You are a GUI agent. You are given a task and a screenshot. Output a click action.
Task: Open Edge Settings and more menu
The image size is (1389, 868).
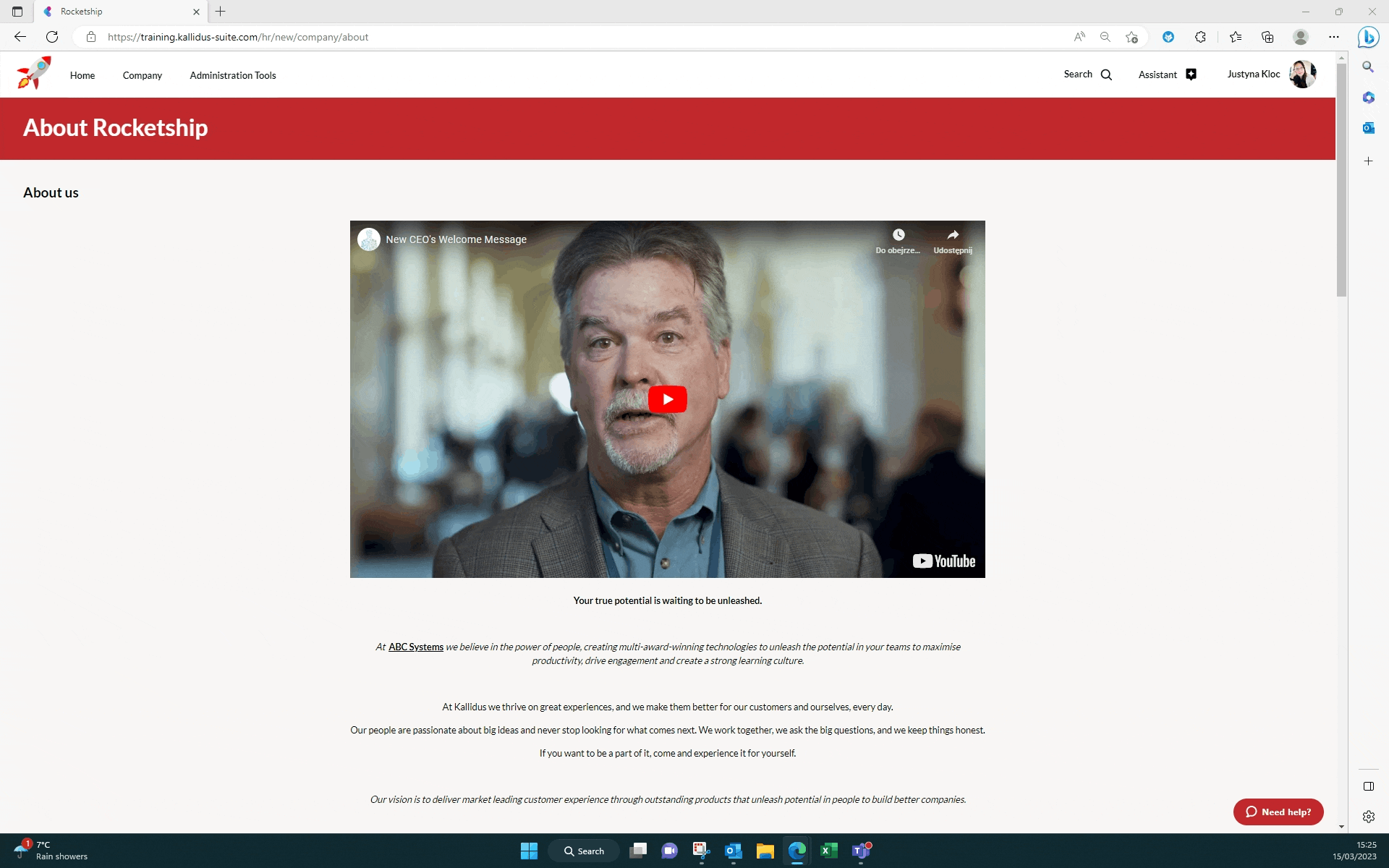tap(1333, 37)
